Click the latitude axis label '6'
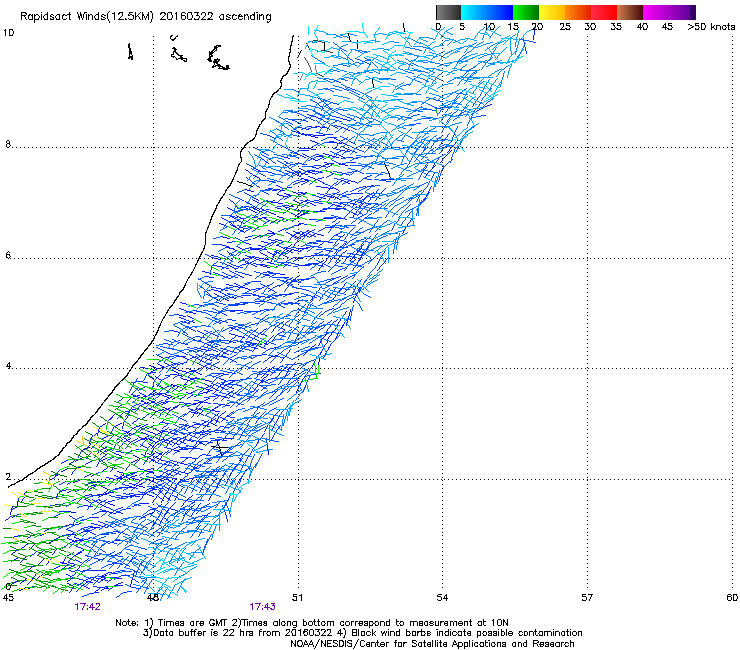The image size is (740, 650). click(x=8, y=255)
